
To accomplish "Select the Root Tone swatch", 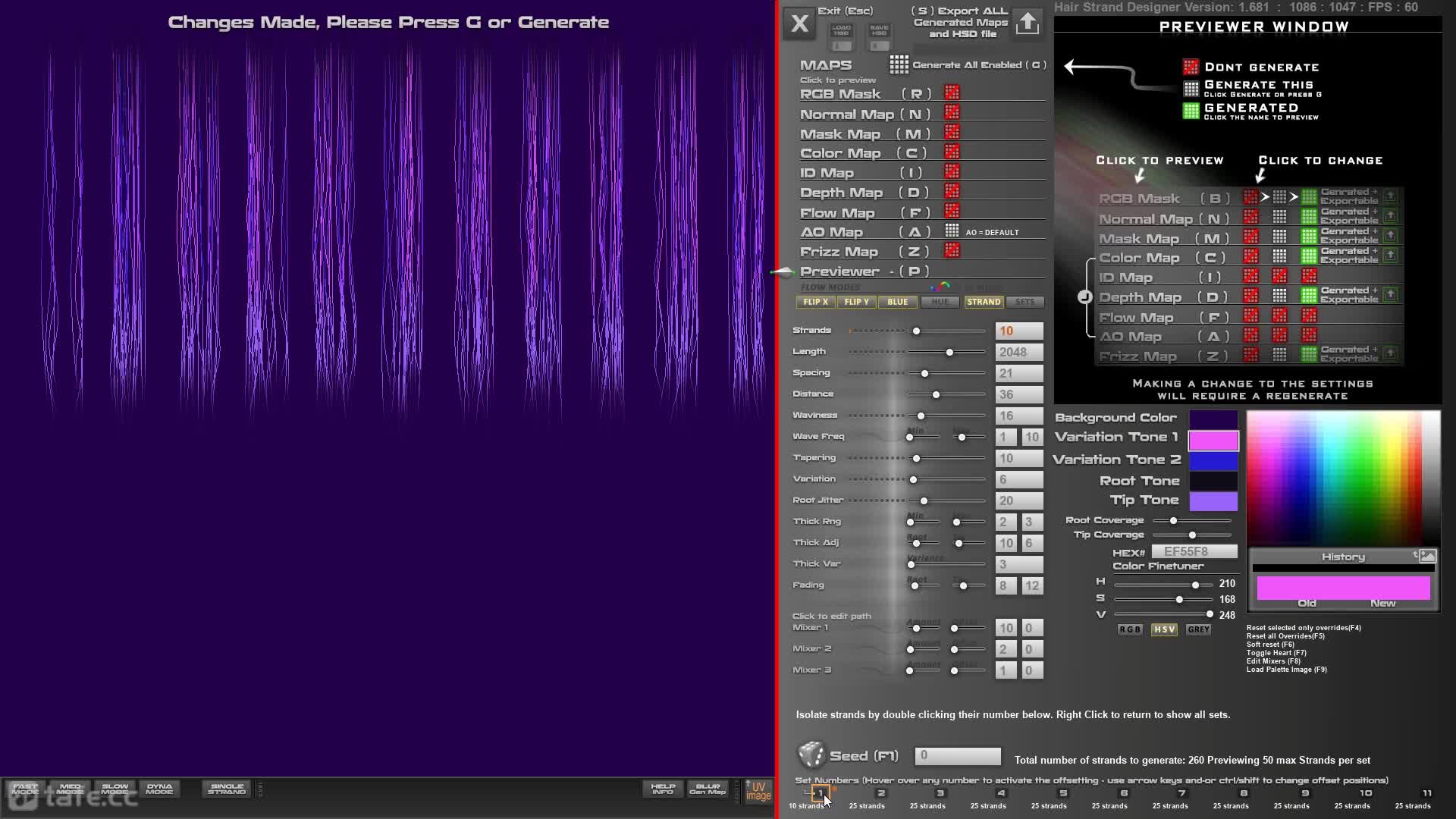I will coord(1213,481).
